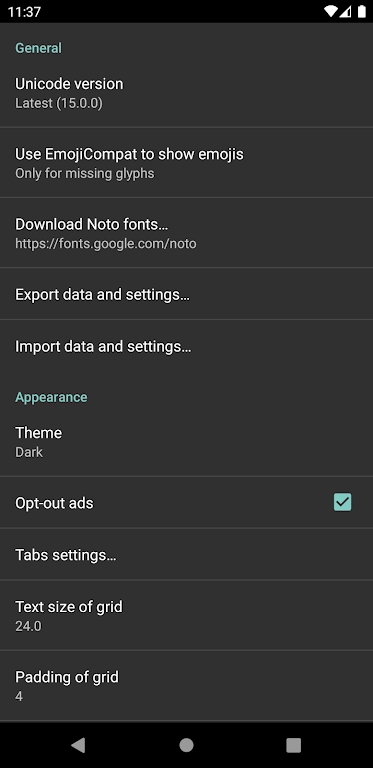Tap the Opt-out ads label

(x=54, y=503)
